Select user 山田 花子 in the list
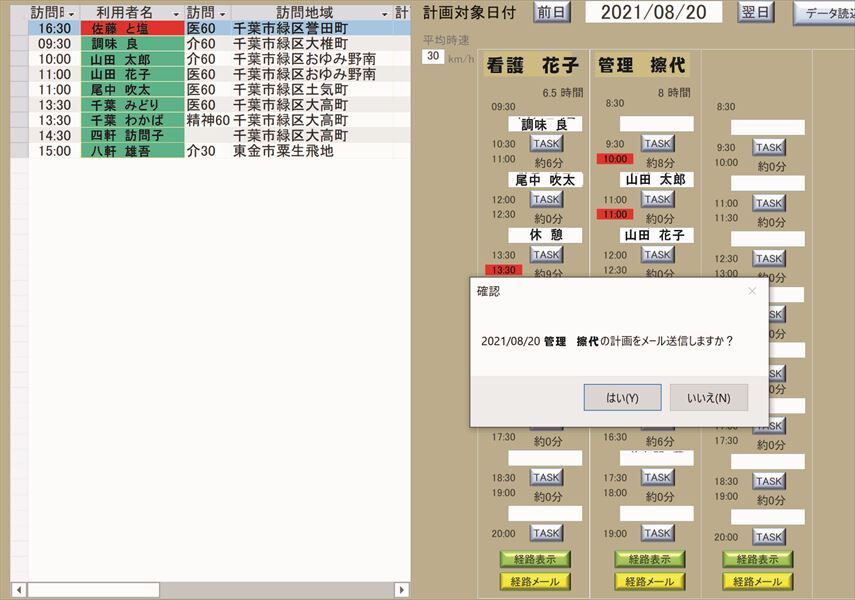The height and width of the screenshot is (600, 855). click(x=133, y=74)
